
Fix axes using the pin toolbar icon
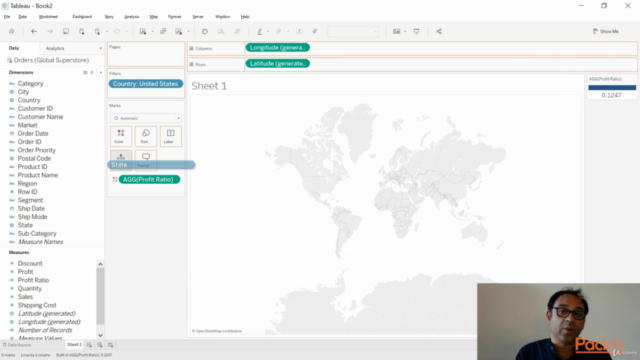point(315,31)
